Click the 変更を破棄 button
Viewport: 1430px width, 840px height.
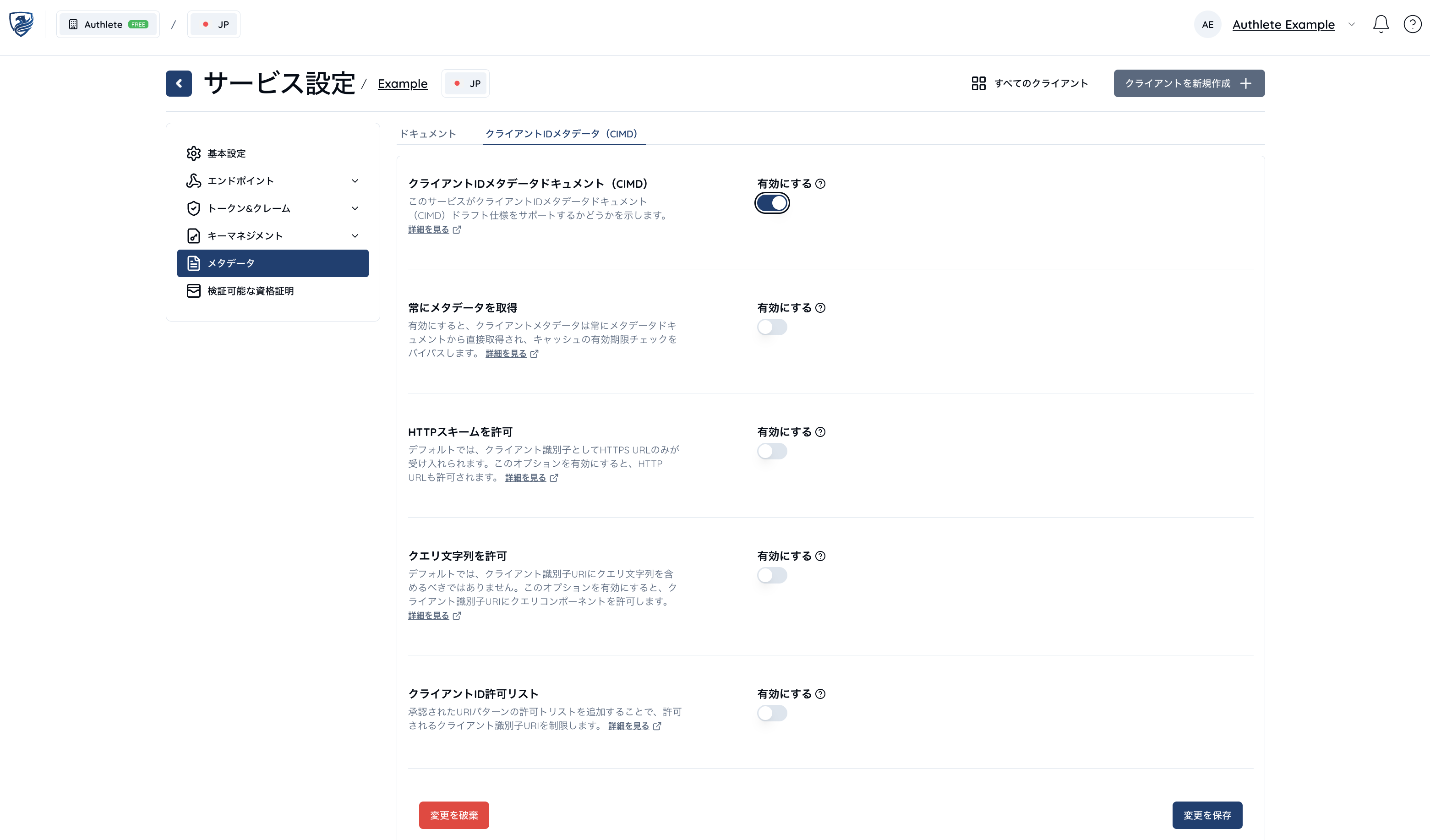(x=453, y=815)
